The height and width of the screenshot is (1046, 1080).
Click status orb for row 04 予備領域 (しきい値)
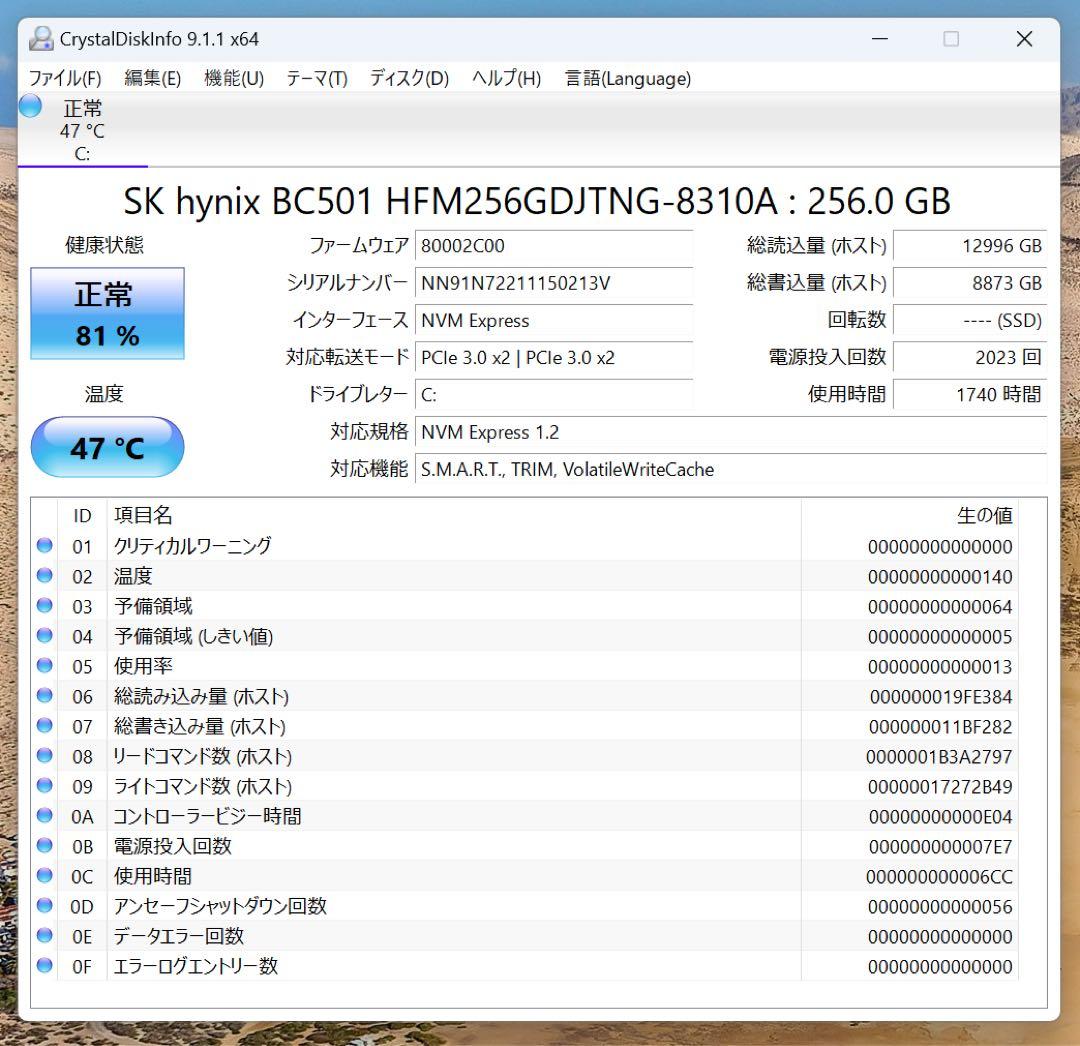tap(45, 635)
